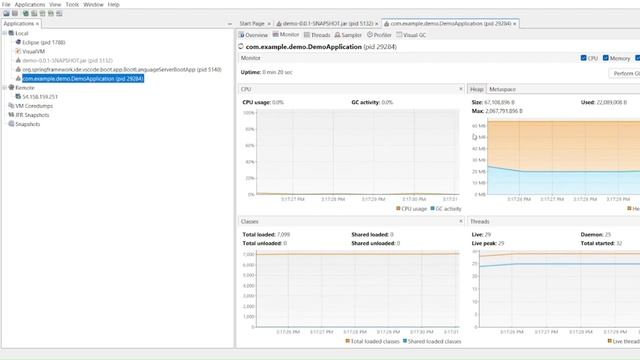640x360 pixels.
Task: Open the Sampler subtab
Action: [x=348, y=35]
